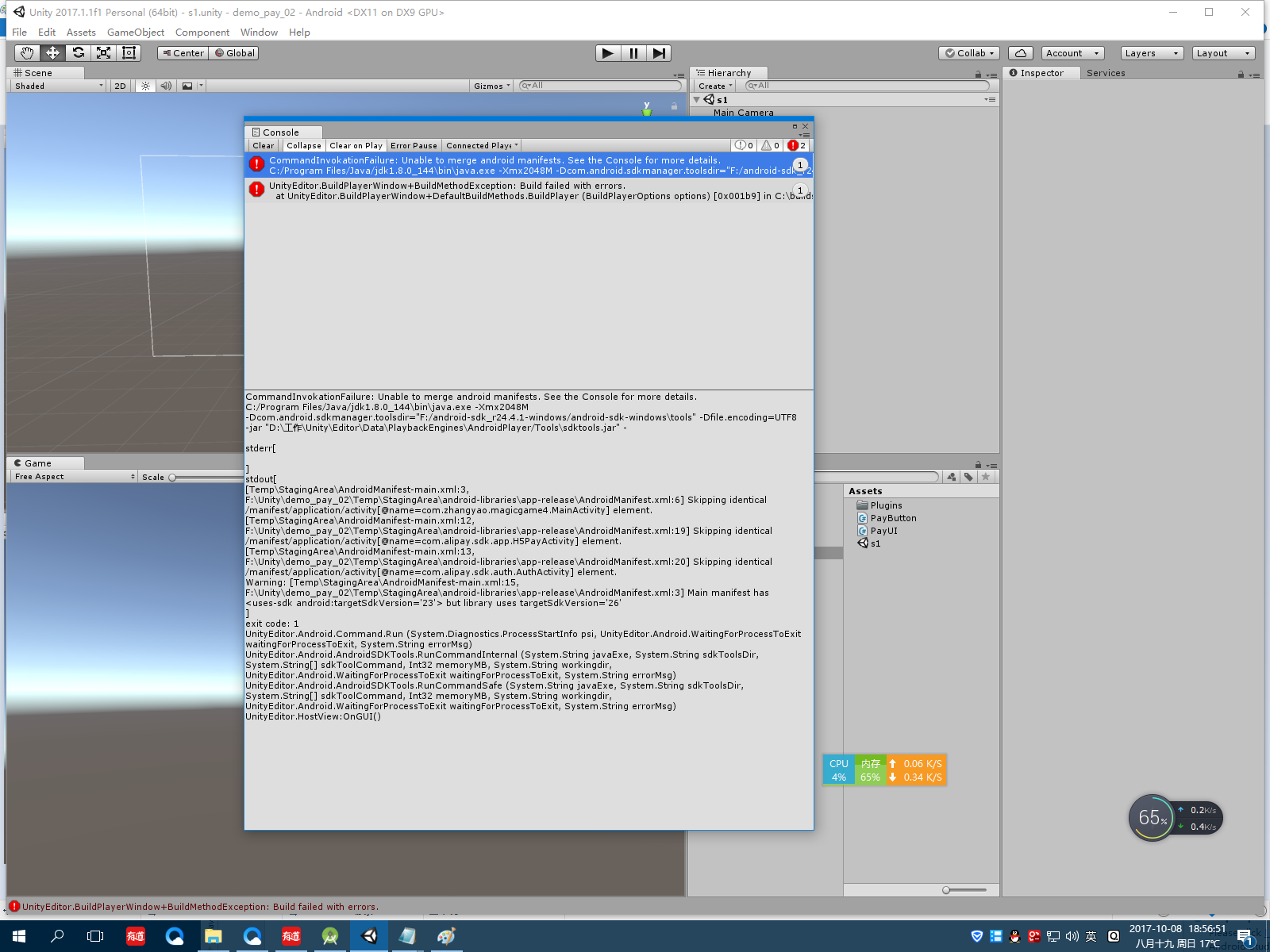1270x952 pixels.
Task: Open scene effects dropdown arrow
Action: (x=201, y=86)
